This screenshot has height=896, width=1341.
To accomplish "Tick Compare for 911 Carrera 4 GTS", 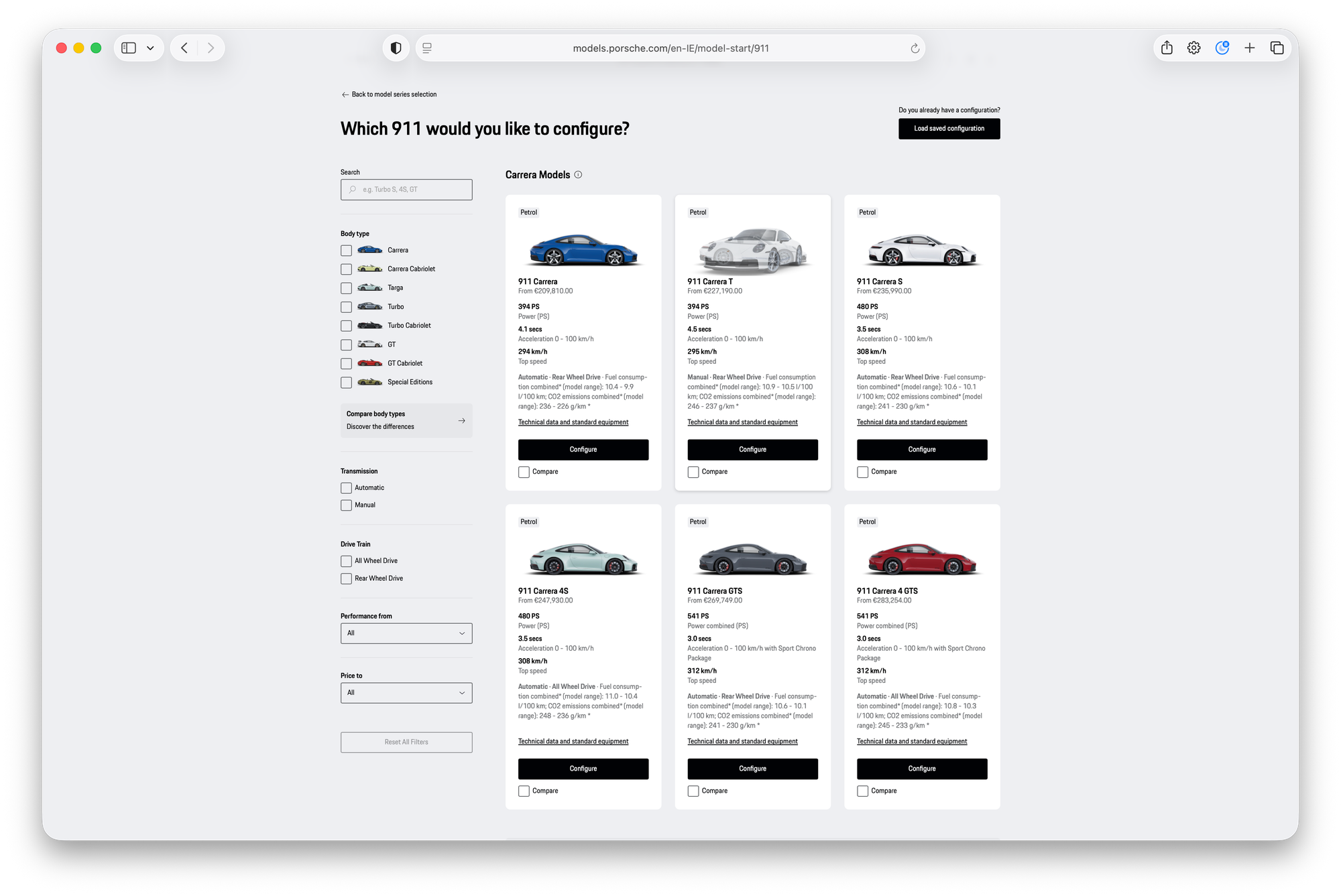I will 862,791.
